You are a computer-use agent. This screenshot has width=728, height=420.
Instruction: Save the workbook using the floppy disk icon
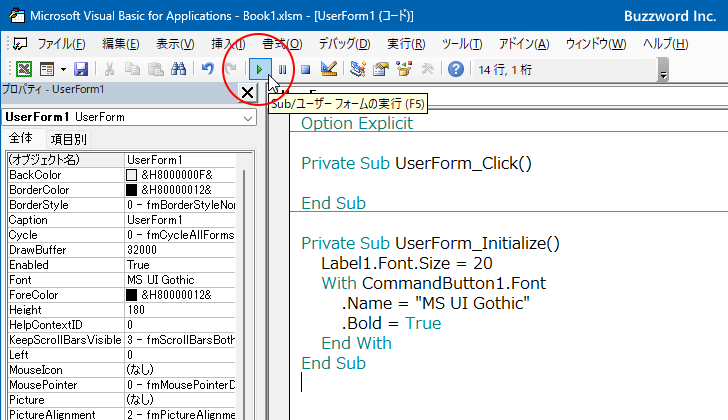[x=81, y=69]
